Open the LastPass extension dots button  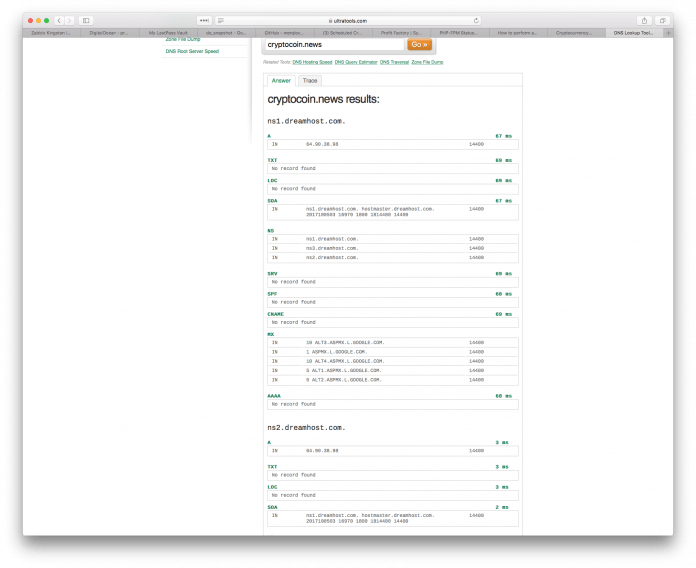click(204, 20)
